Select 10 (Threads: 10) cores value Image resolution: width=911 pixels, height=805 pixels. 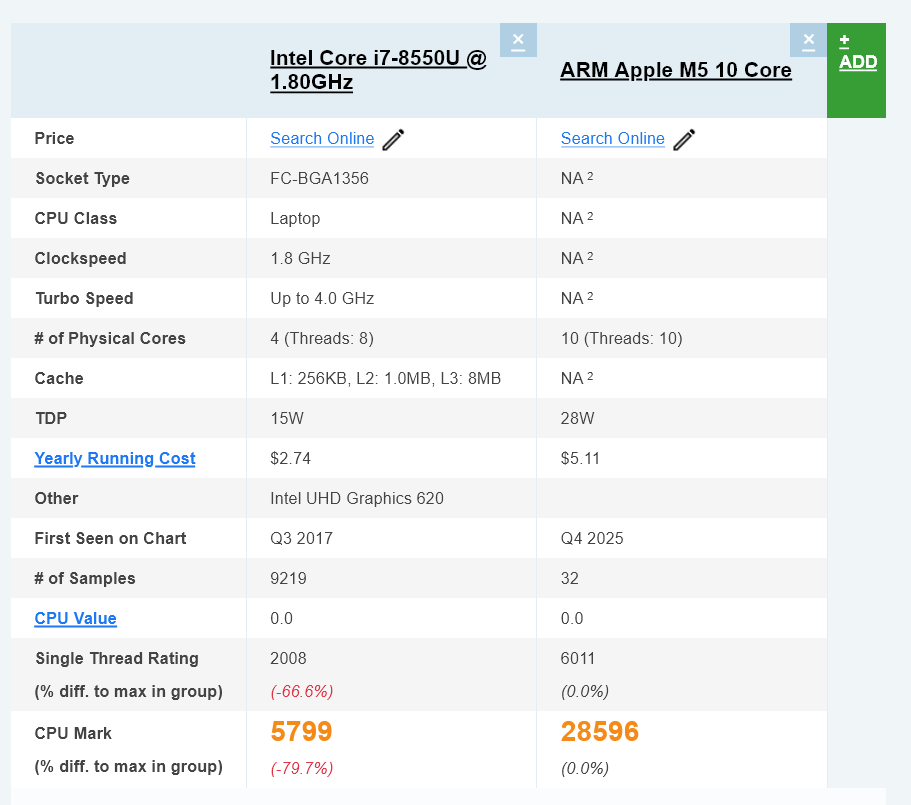[x=621, y=339]
